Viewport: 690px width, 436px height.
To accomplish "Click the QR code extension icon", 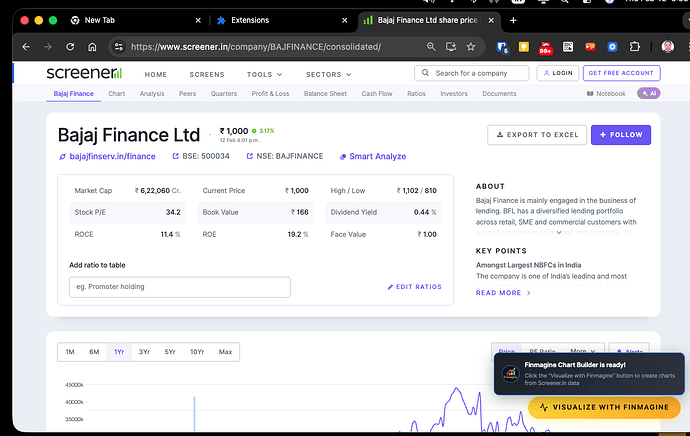I will pyautogui.click(x=568, y=47).
